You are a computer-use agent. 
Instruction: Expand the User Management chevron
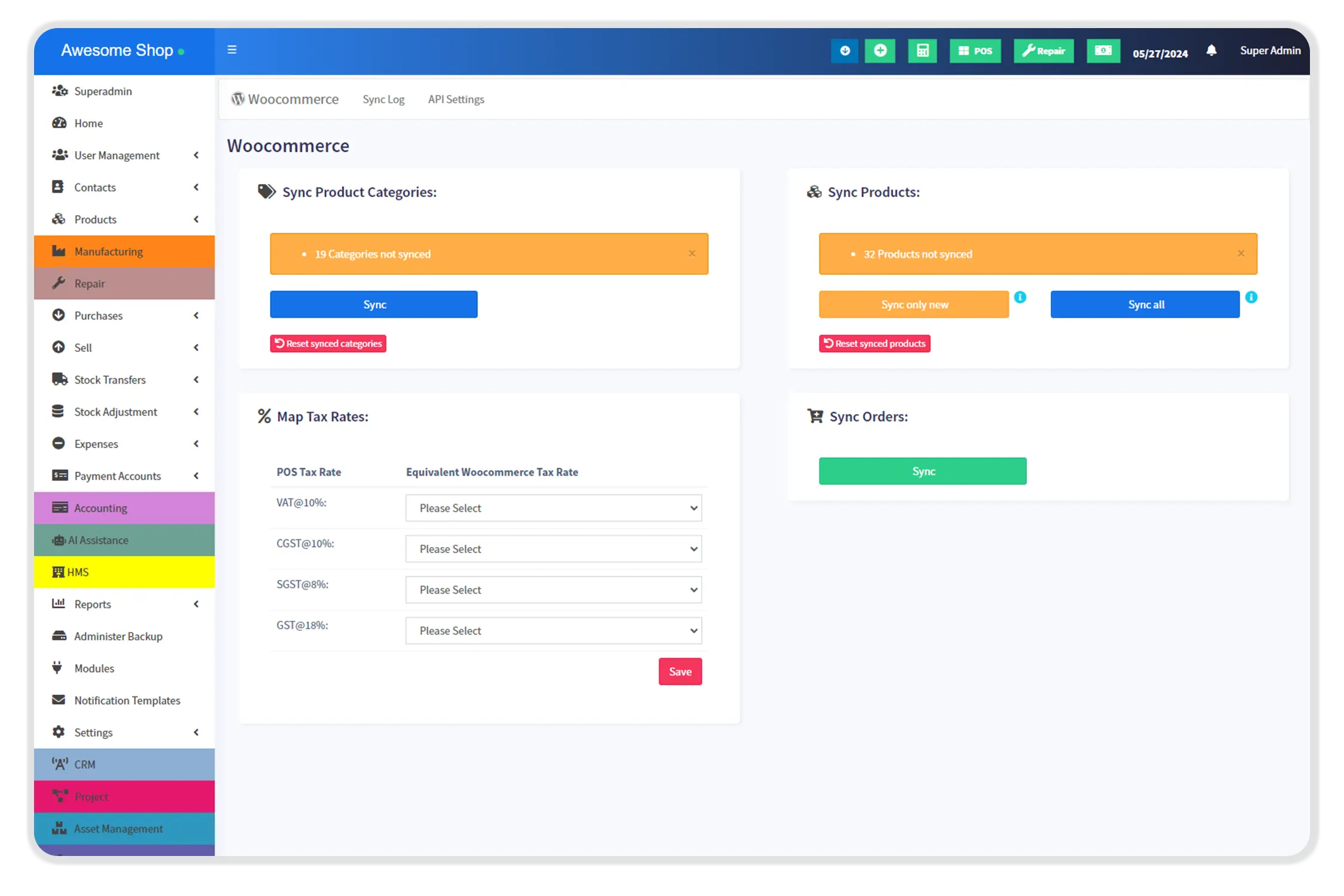coord(196,155)
